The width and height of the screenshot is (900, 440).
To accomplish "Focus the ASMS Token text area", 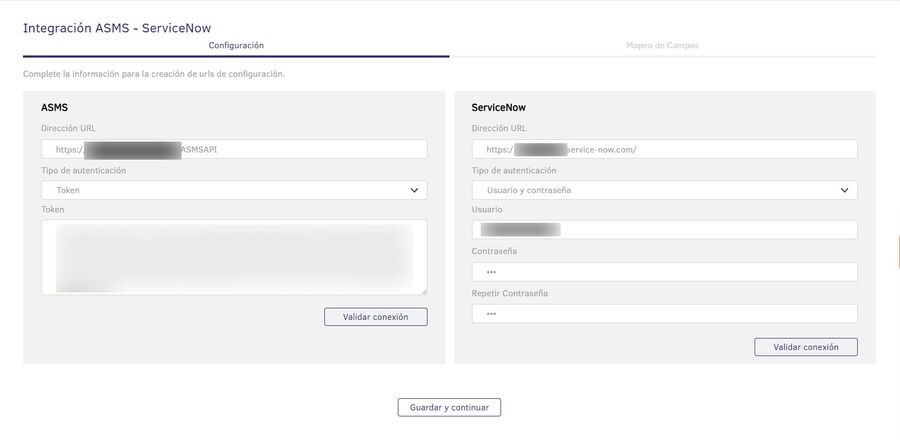I will coord(234,258).
